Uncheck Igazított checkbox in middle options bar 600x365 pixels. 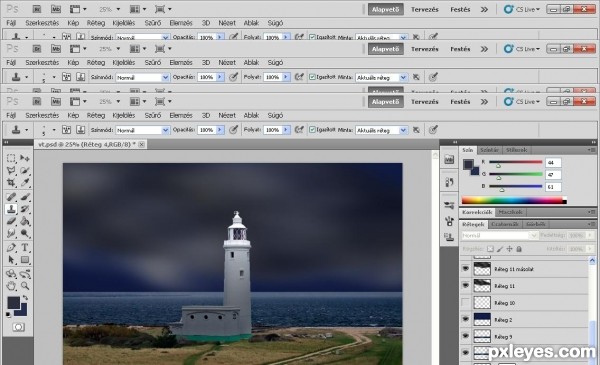[312, 77]
